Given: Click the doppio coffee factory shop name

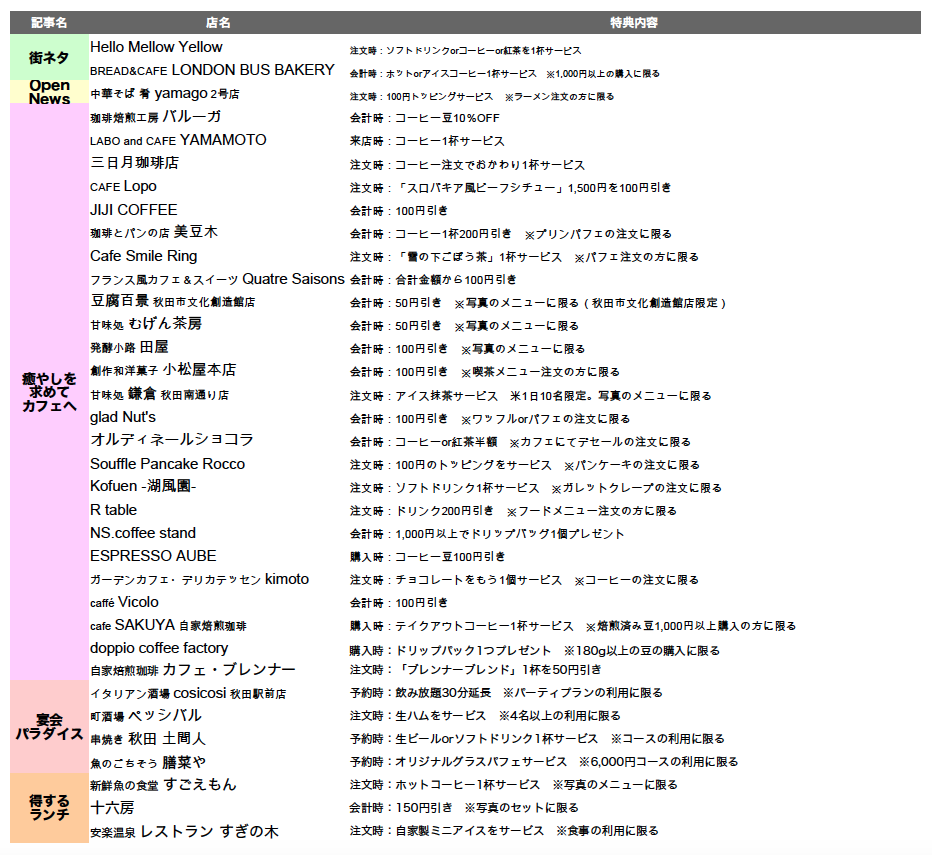Looking at the screenshot, I should pyautogui.click(x=159, y=648).
